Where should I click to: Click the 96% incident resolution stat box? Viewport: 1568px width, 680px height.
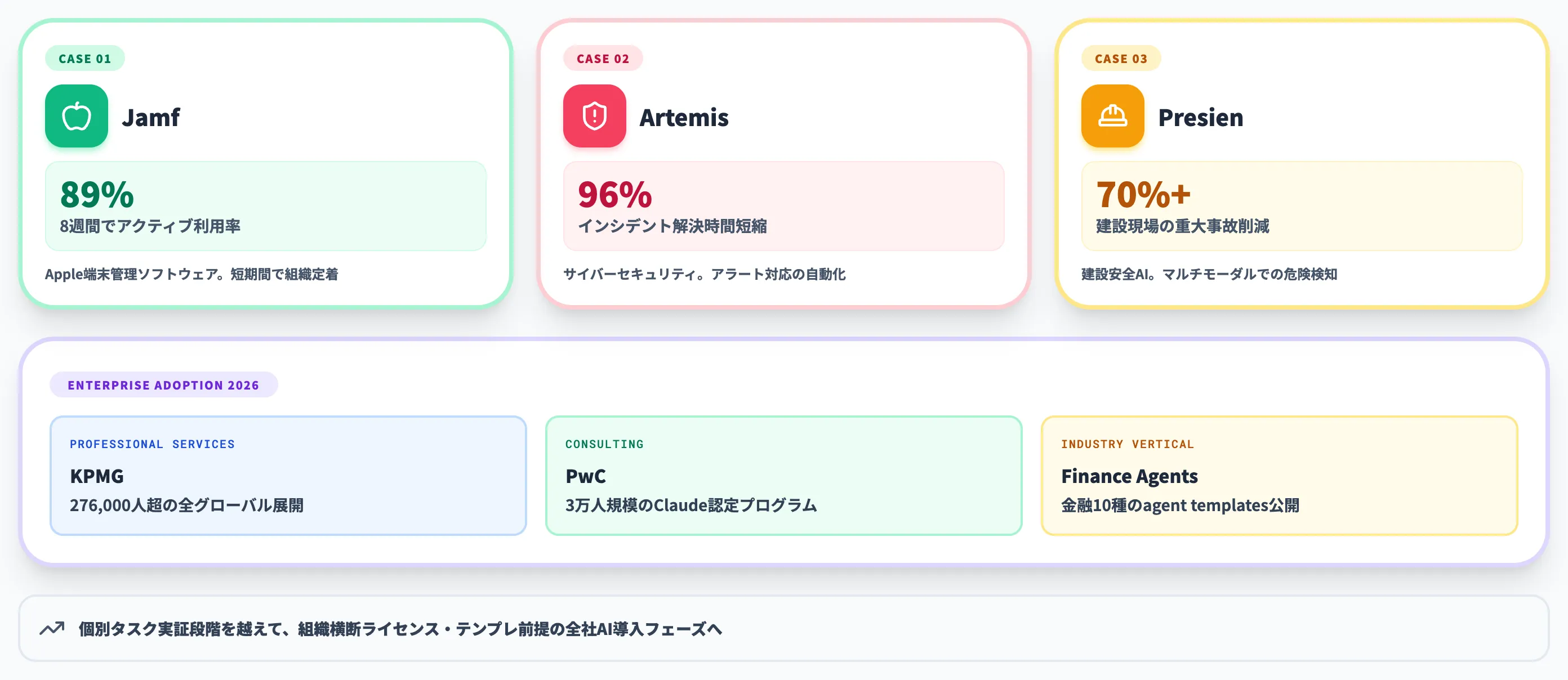tap(783, 206)
